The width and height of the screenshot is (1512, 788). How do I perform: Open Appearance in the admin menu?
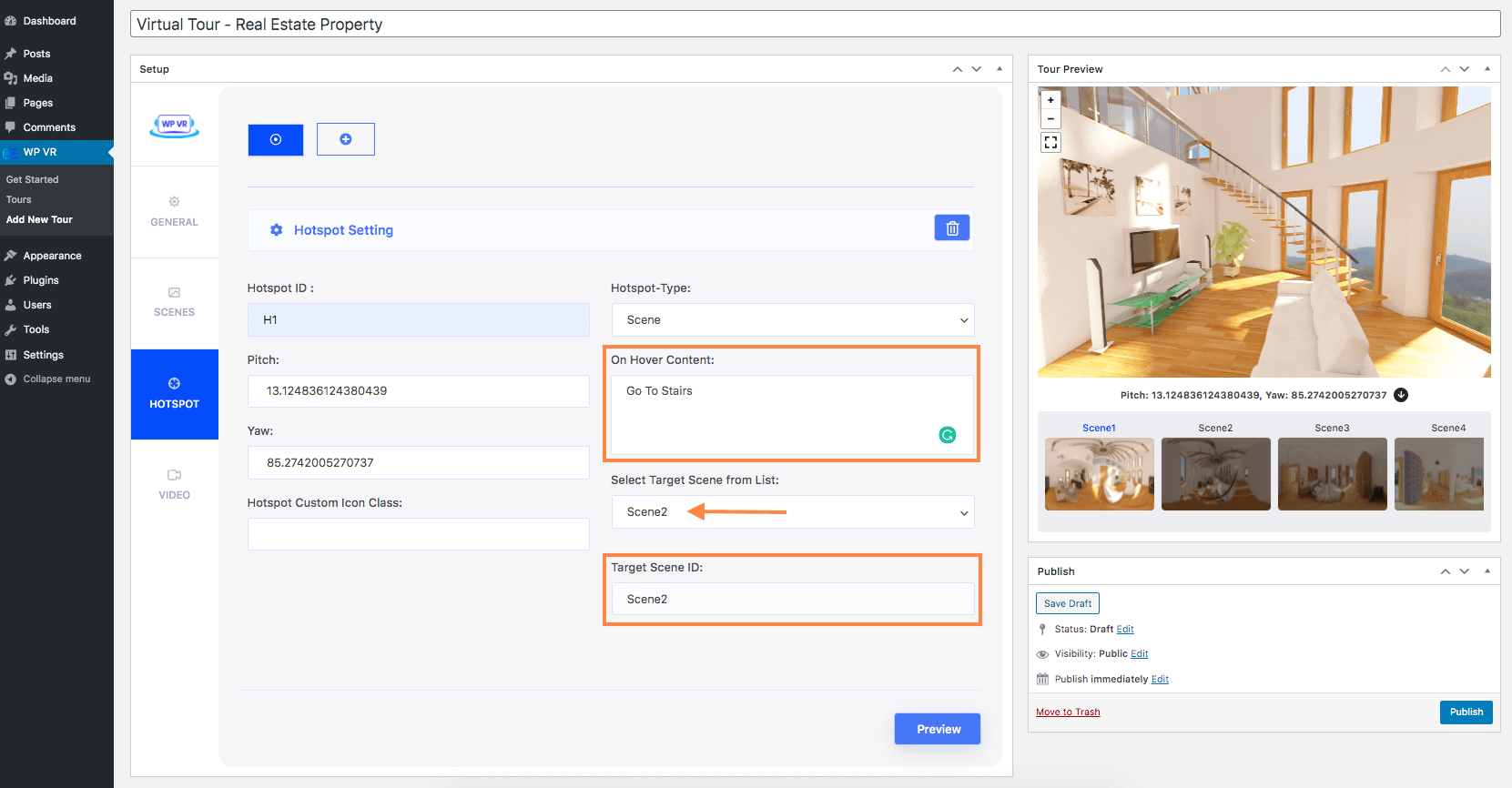pos(52,256)
